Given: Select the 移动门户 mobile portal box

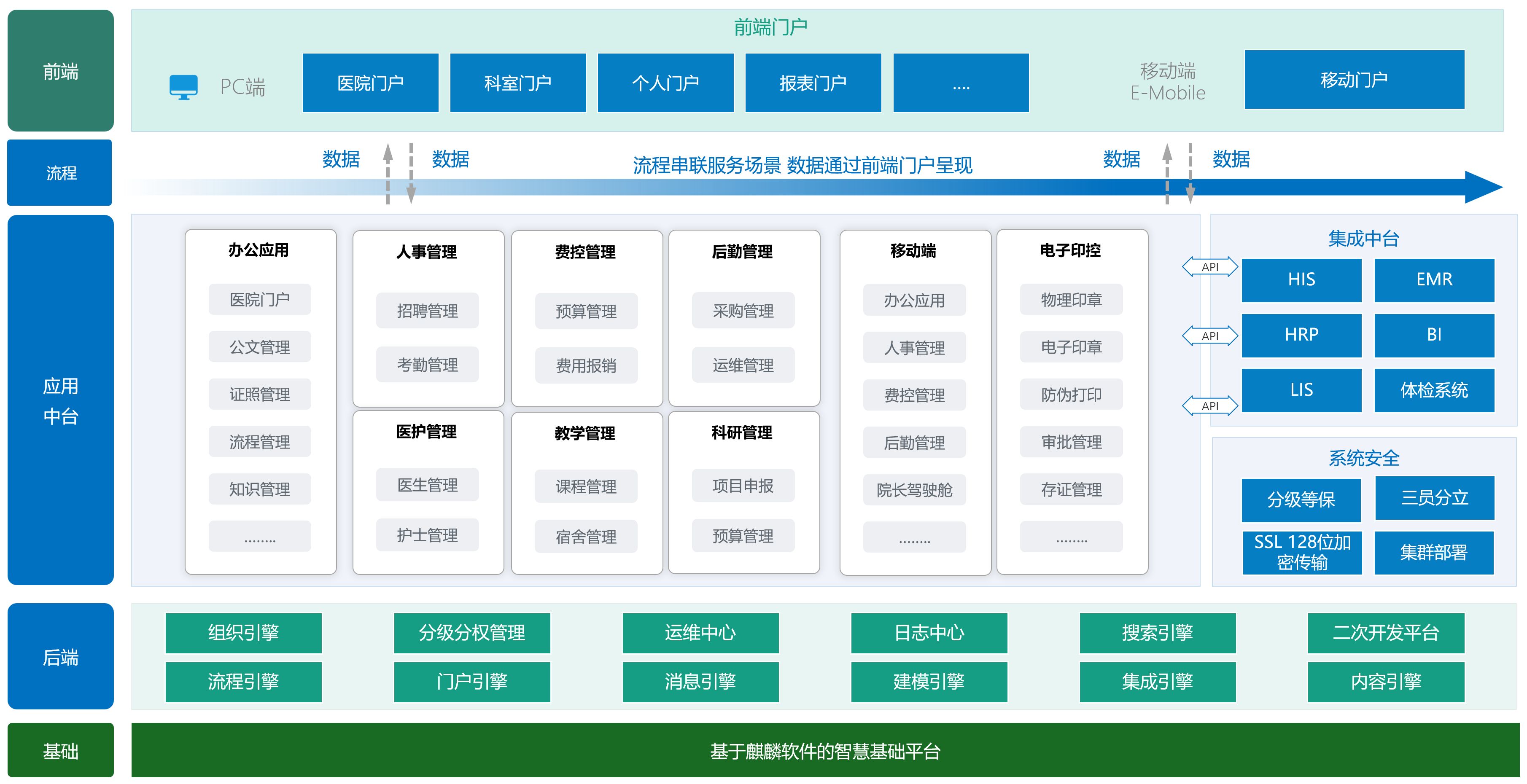Looking at the screenshot, I should click(1354, 79).
